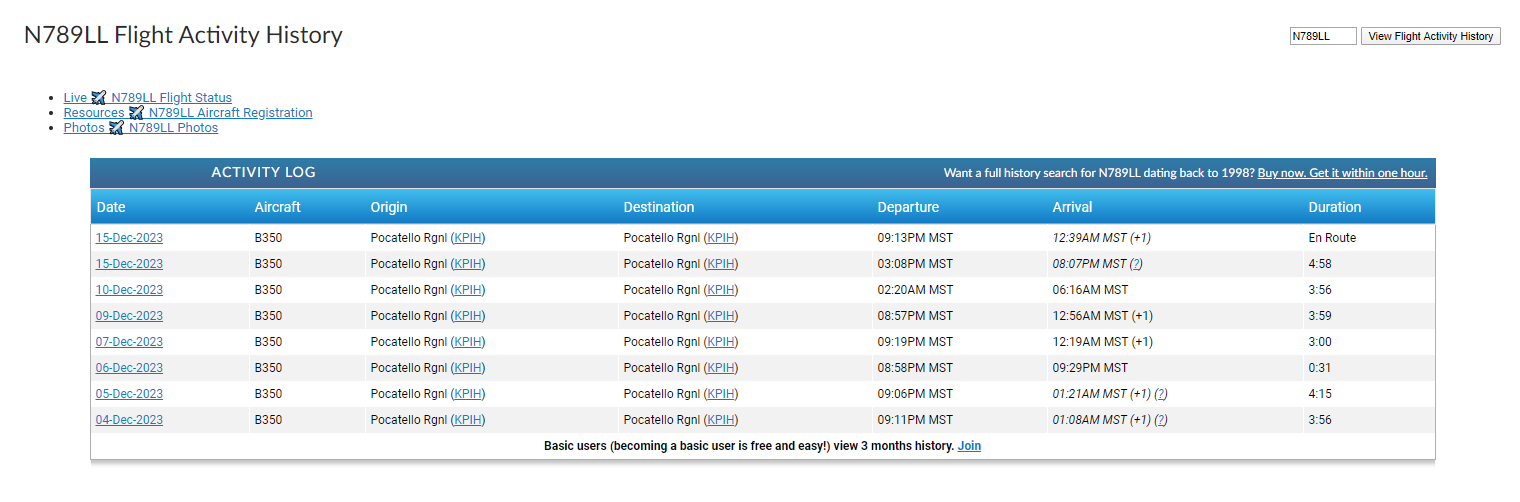Click the 4:58 duration value
Viewport: 1520px width, 502px height.
pos(1320,264)
